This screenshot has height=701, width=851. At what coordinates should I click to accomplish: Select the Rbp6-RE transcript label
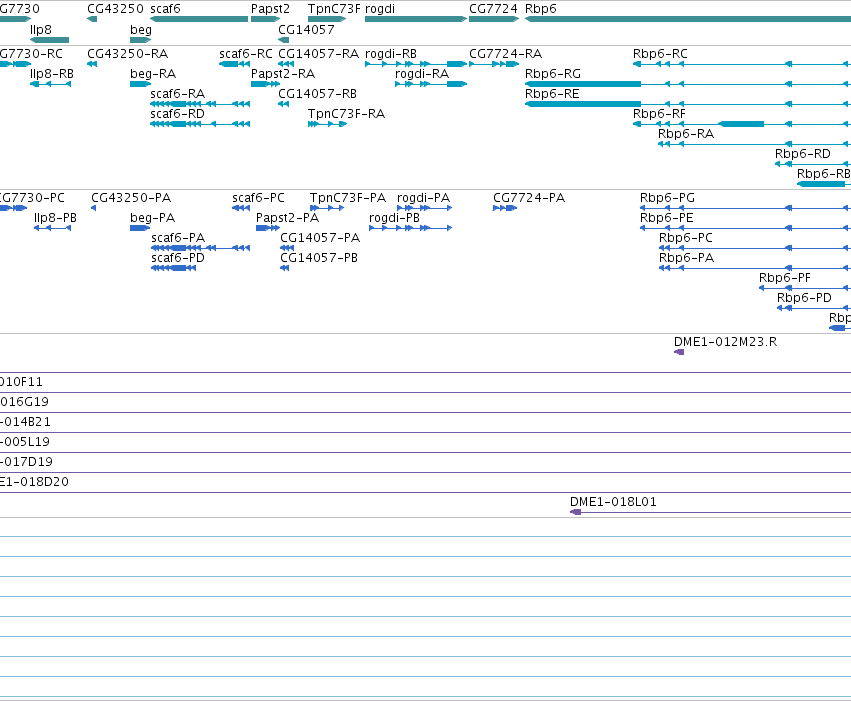[x=552, y=94]
